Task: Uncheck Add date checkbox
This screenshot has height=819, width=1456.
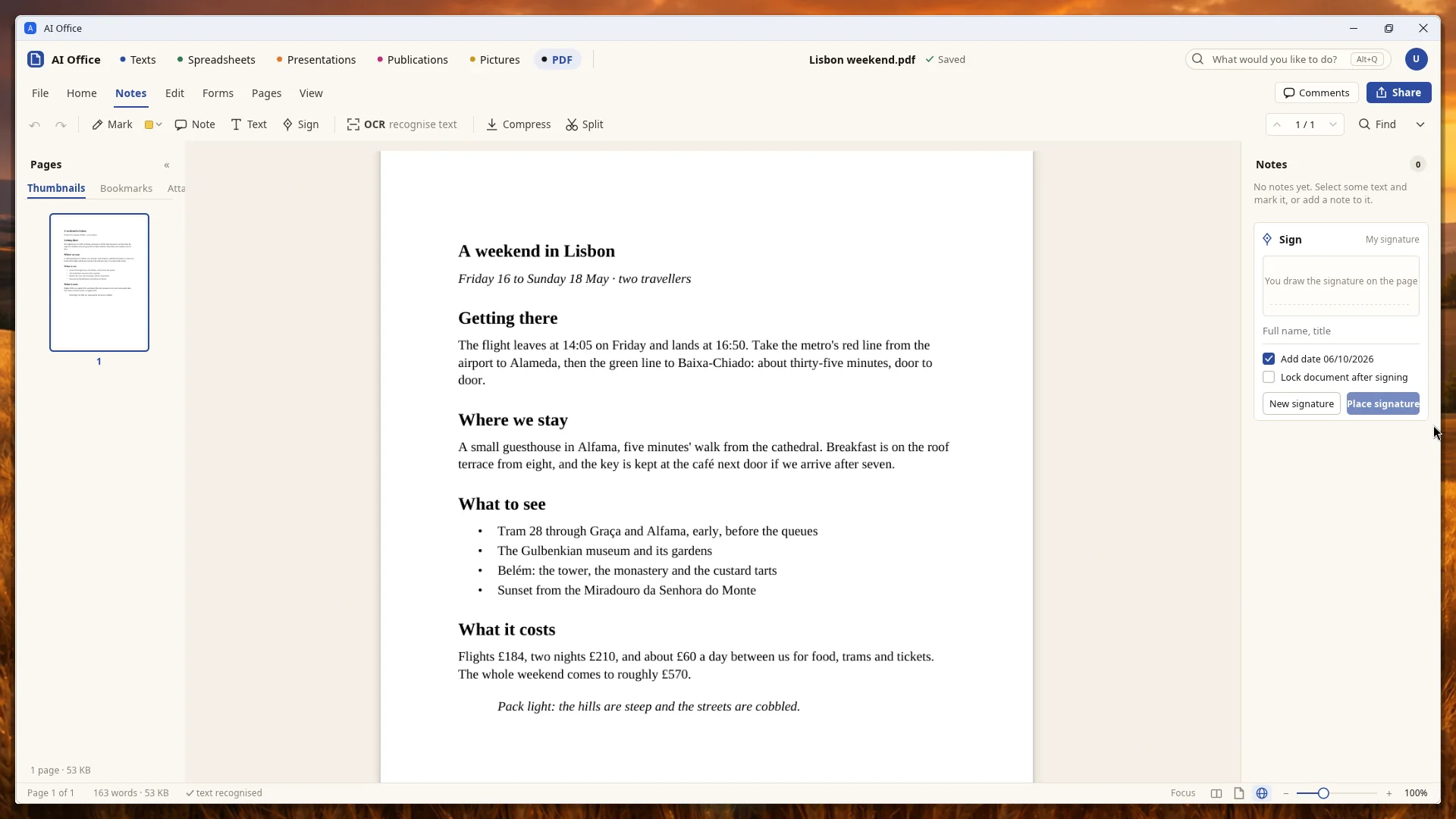Action: point(1269,359)
